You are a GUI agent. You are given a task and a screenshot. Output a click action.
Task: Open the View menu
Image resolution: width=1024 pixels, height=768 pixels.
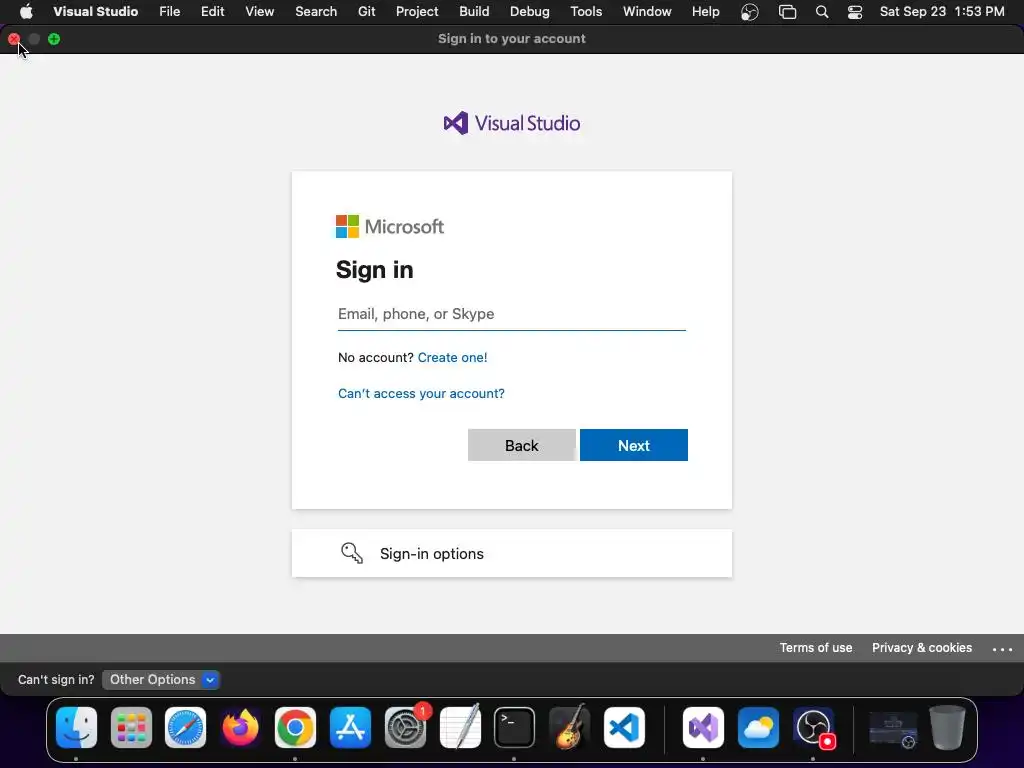pos(259,11)
